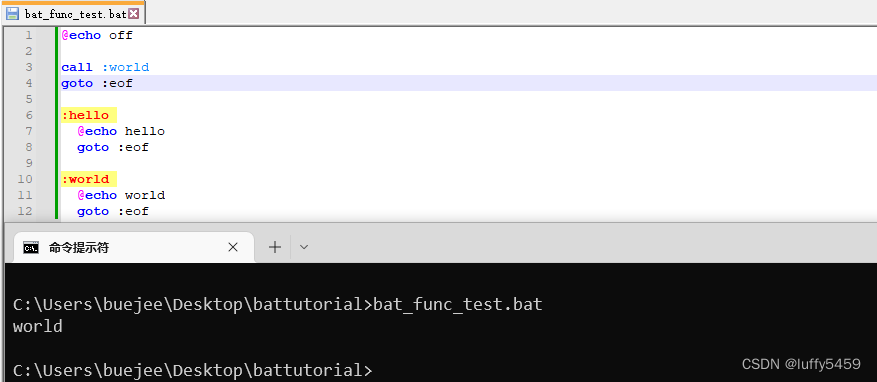This screenshot has height=382, width=877.
Task: Open a new terminal tab with plus
Action: coord(275,247)
